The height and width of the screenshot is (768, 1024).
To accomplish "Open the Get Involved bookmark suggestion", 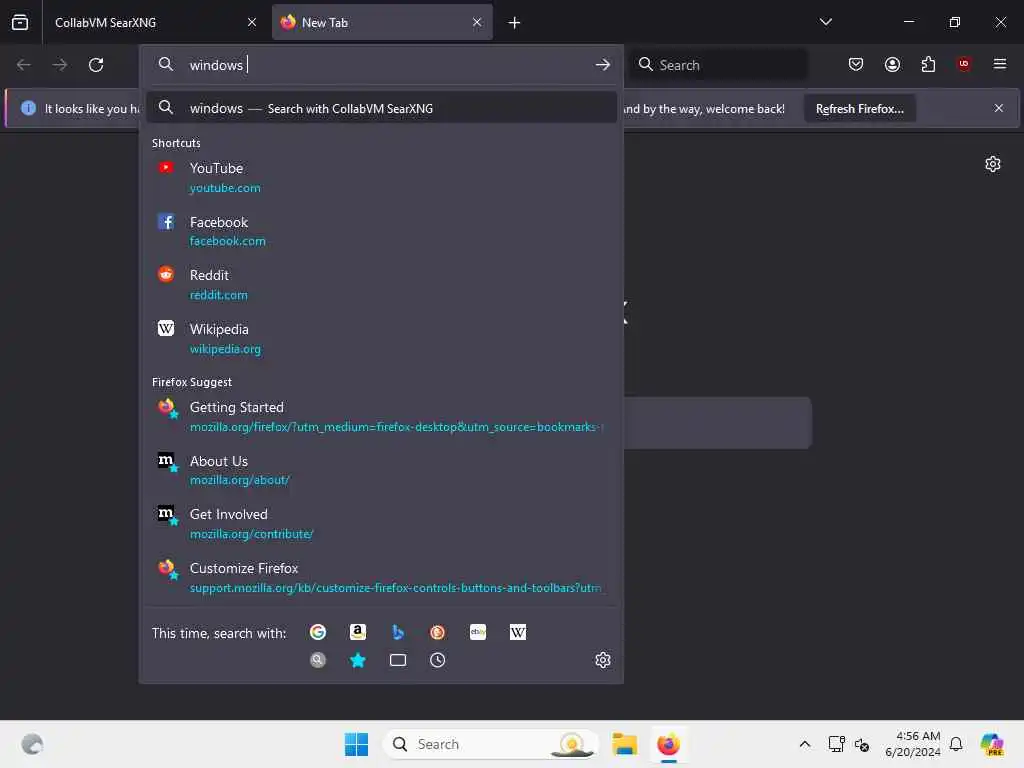I will pos(381,524).
